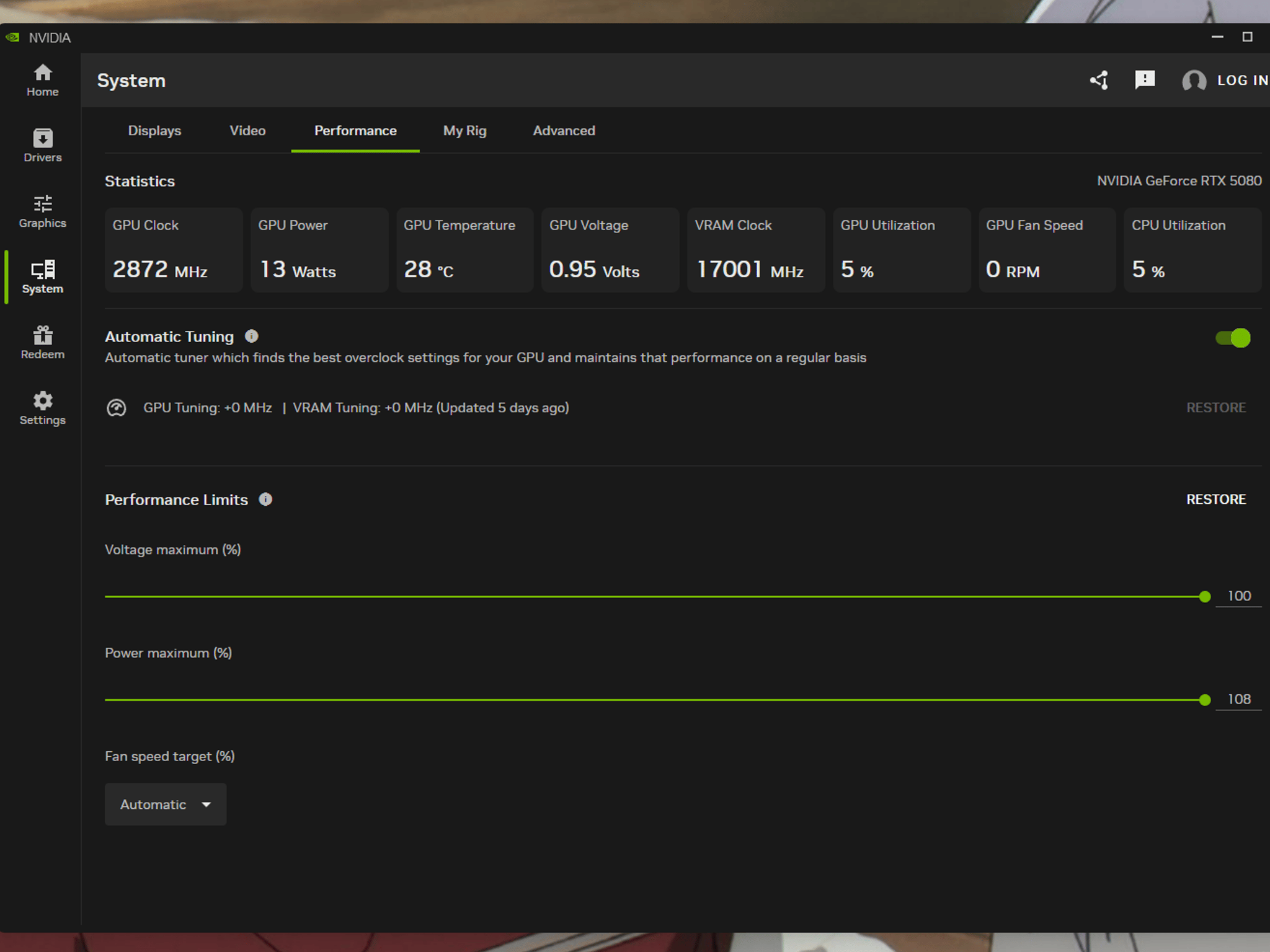Restore Automatic Tuning settings
Screen dimensions: 1270x952
coord(1216,408)
